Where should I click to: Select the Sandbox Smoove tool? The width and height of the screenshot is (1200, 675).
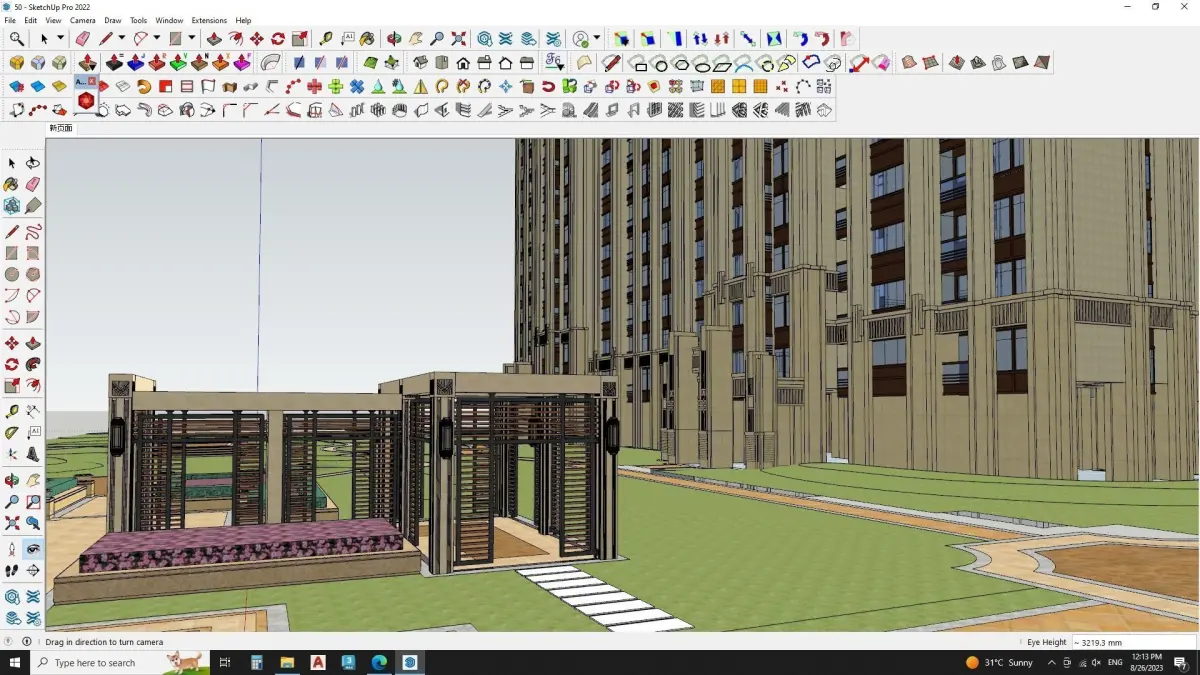(x=957, y=62)
